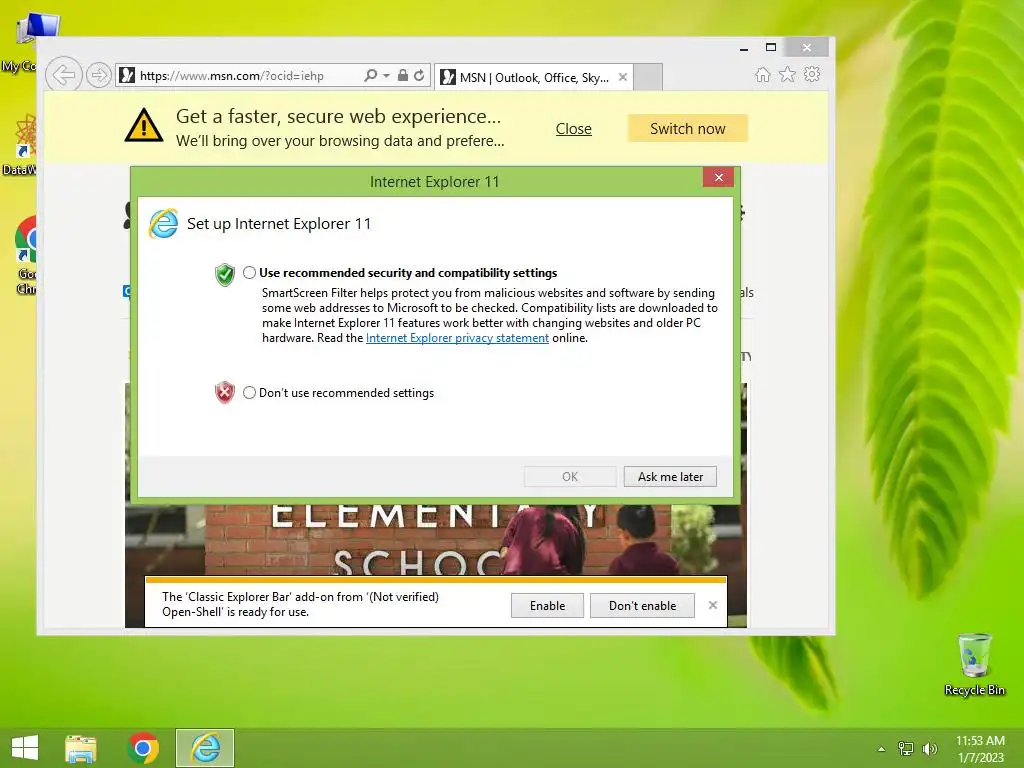The width and height of the screenshot is (1024, 768).
Task: Click the Internet Explorer taskbar icon
Action: [205, 748]
